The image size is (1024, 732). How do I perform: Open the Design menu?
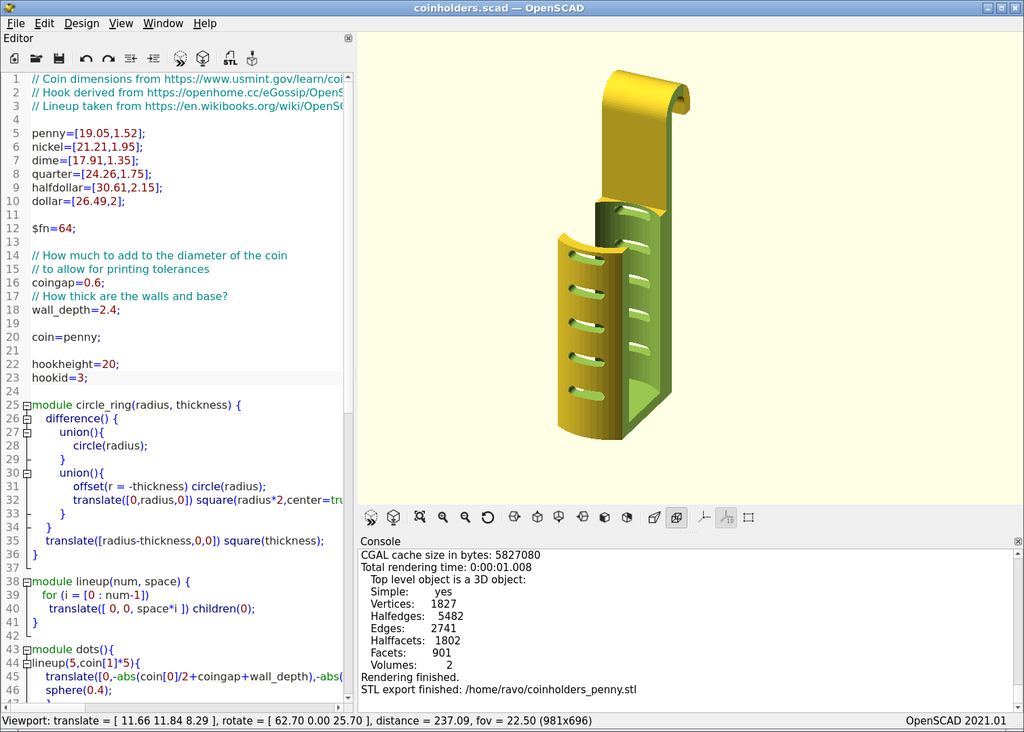[x=82, y=24]
